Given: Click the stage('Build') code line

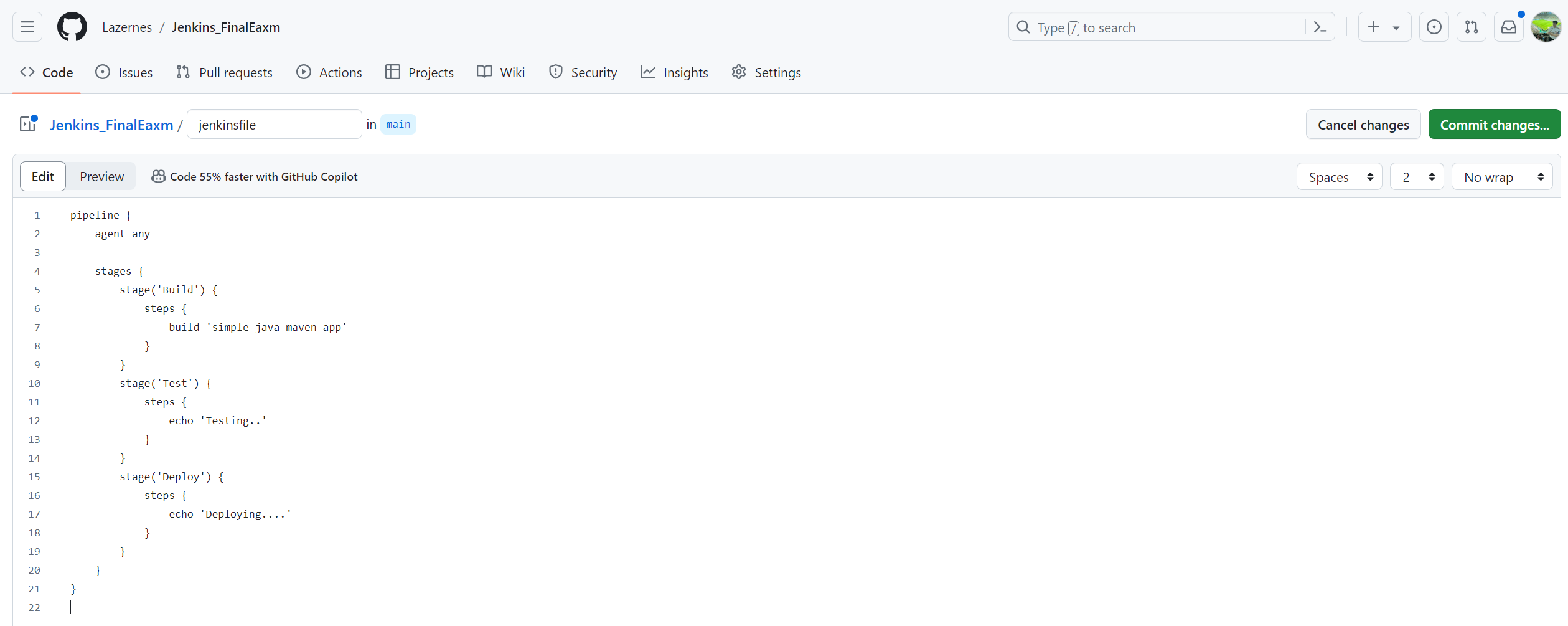Looking at the screenshot, I should 169,290.
